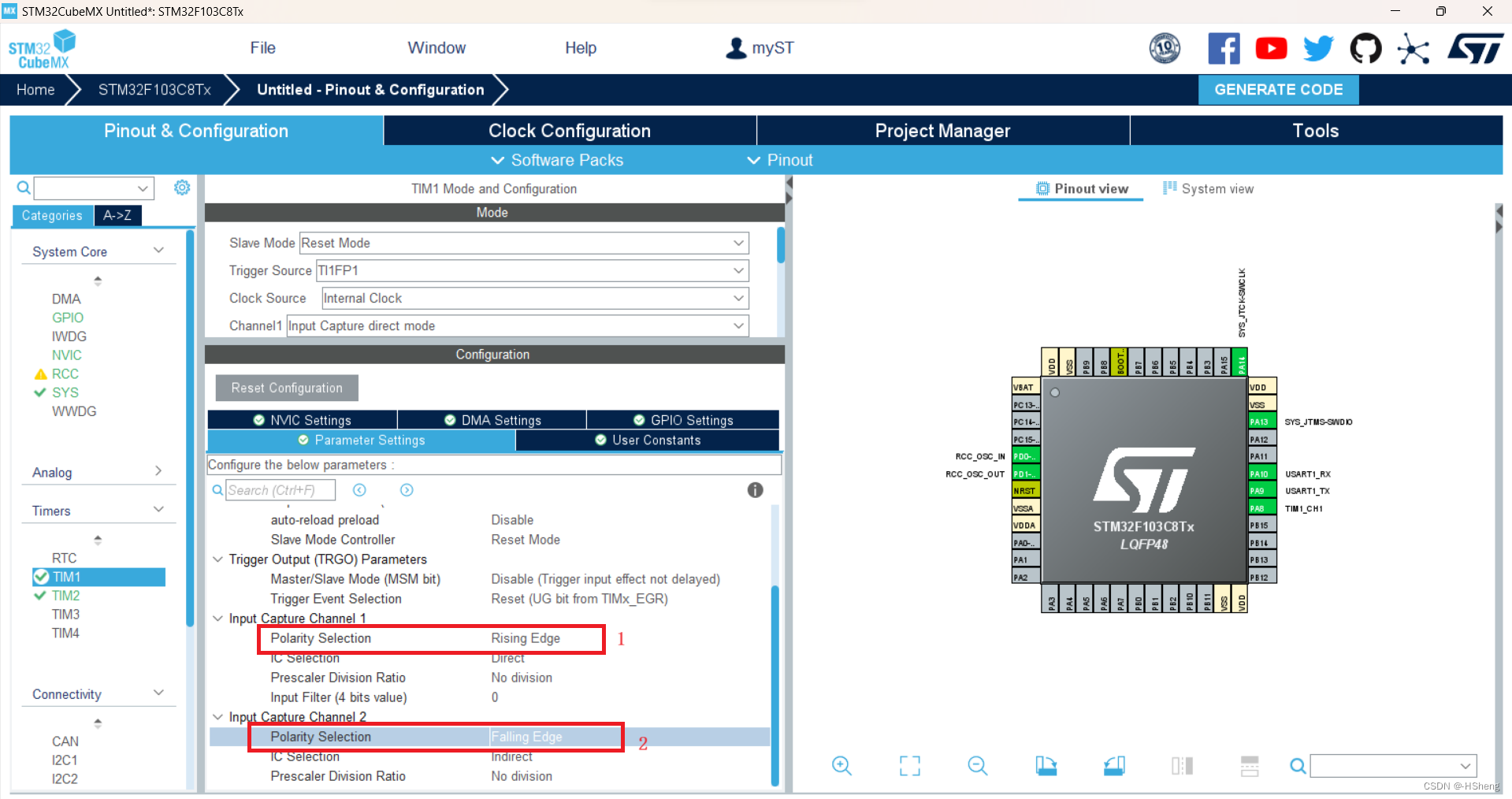Go to previous parameter search result

359,490
